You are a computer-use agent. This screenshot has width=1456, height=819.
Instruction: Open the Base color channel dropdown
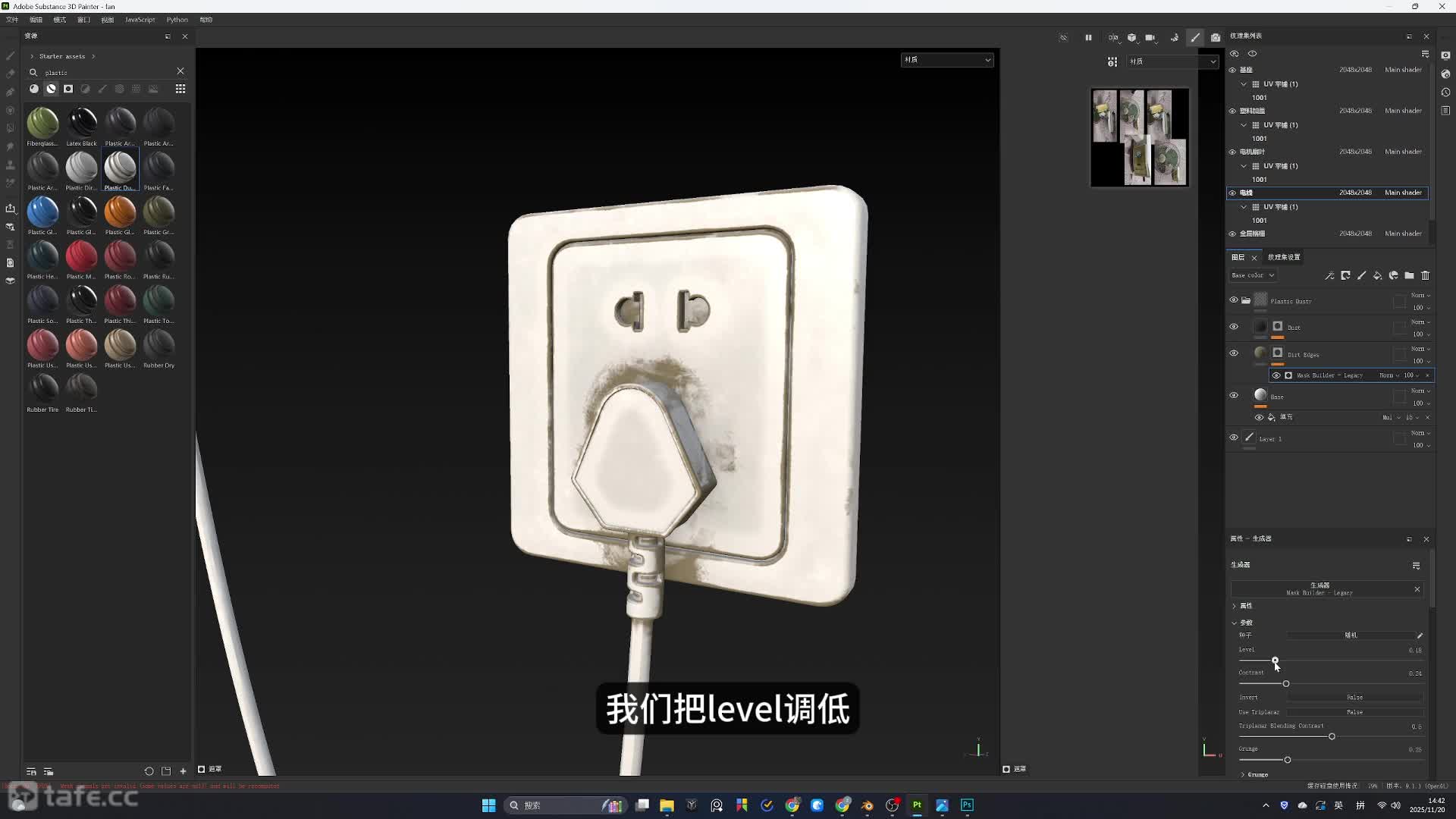(x=1253, y=275)
